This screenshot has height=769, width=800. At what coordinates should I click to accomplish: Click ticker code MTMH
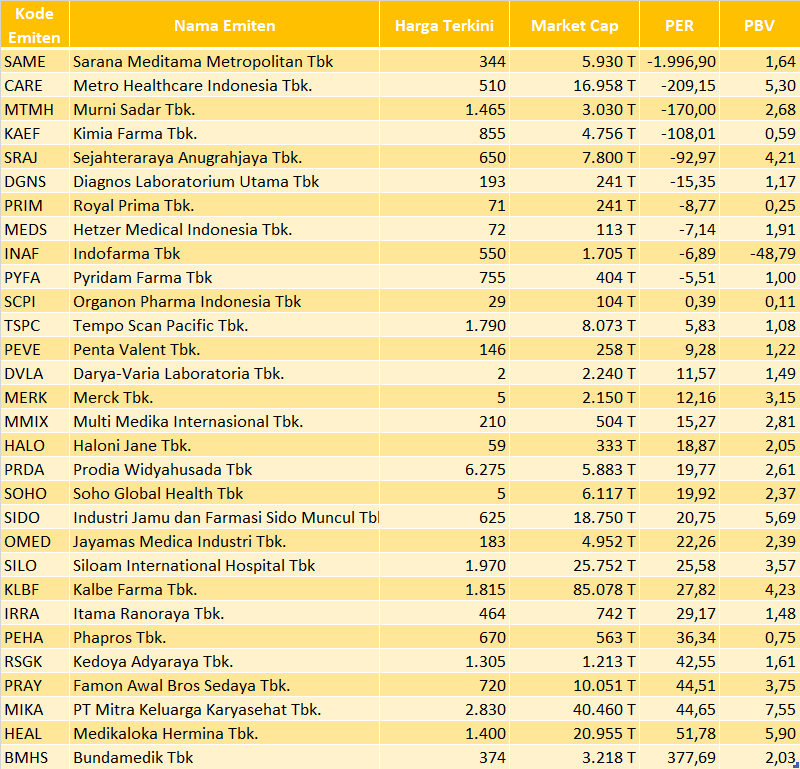(29, 110)
